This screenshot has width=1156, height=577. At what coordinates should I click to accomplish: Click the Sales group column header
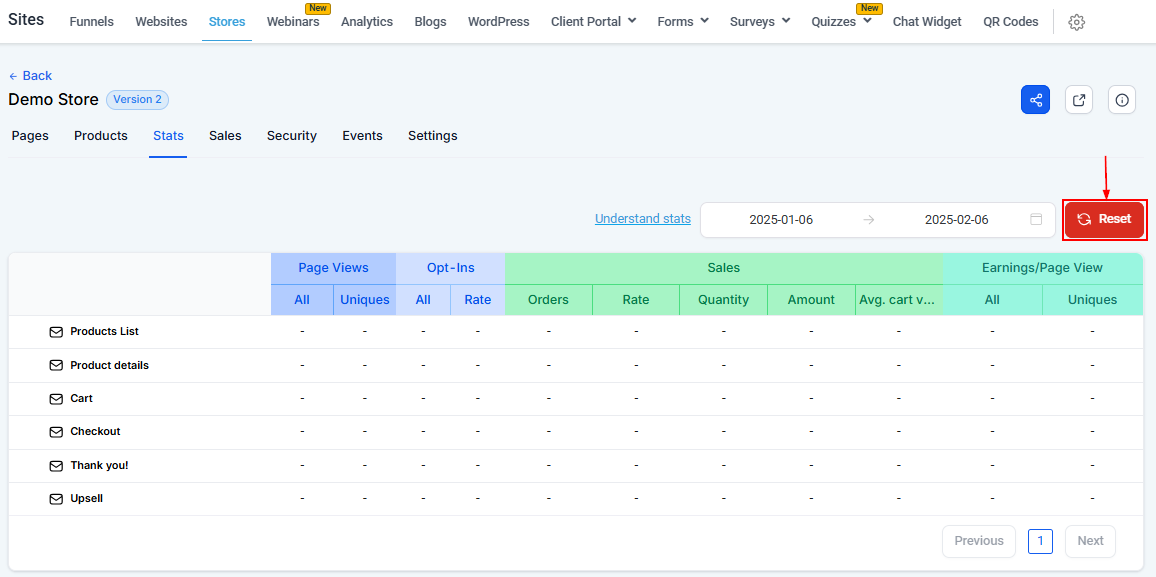coord(724,268)
